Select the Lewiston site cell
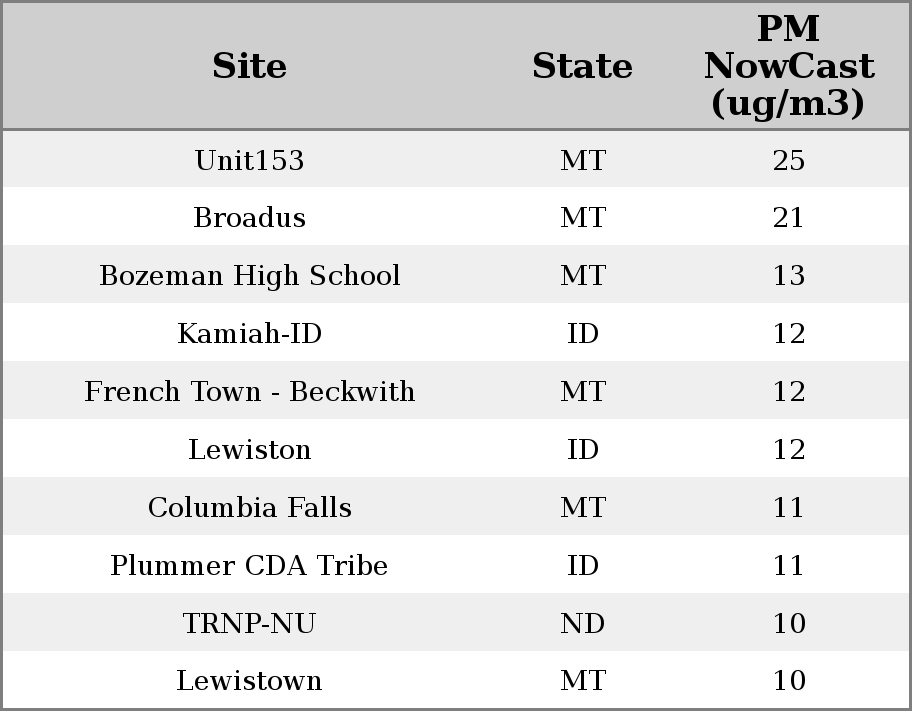The image size is (912, 711). click(249, 450)
